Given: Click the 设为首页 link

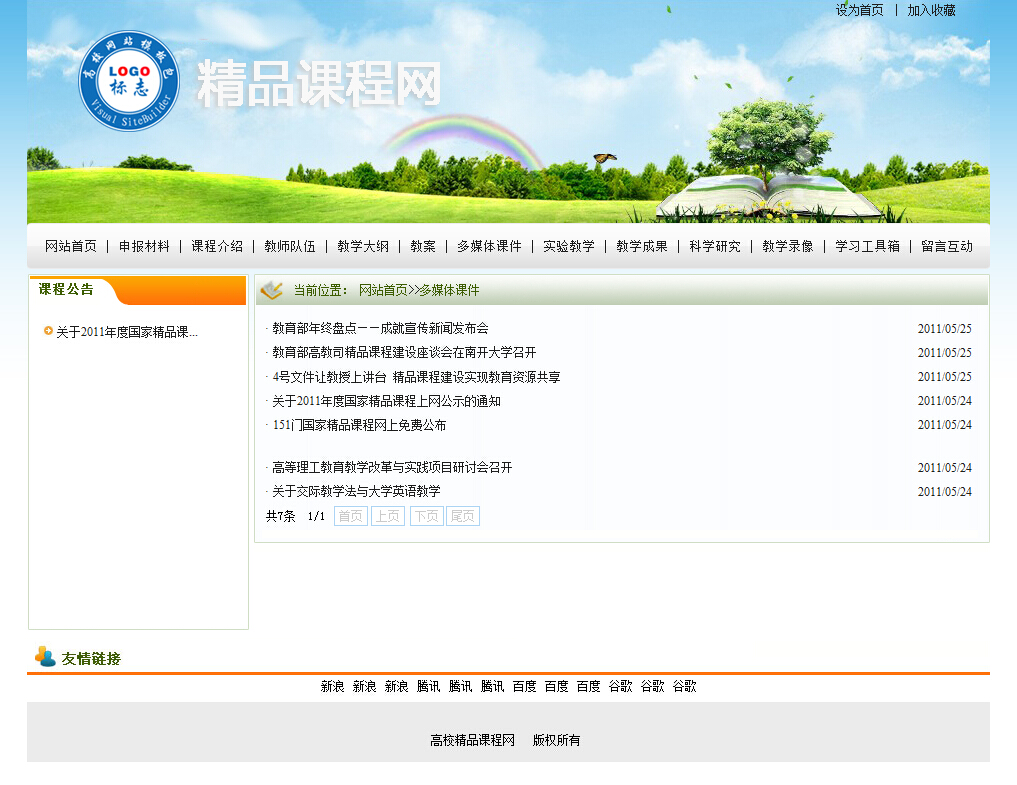Looking at the screenshot, I should click(x=859, y=10).
